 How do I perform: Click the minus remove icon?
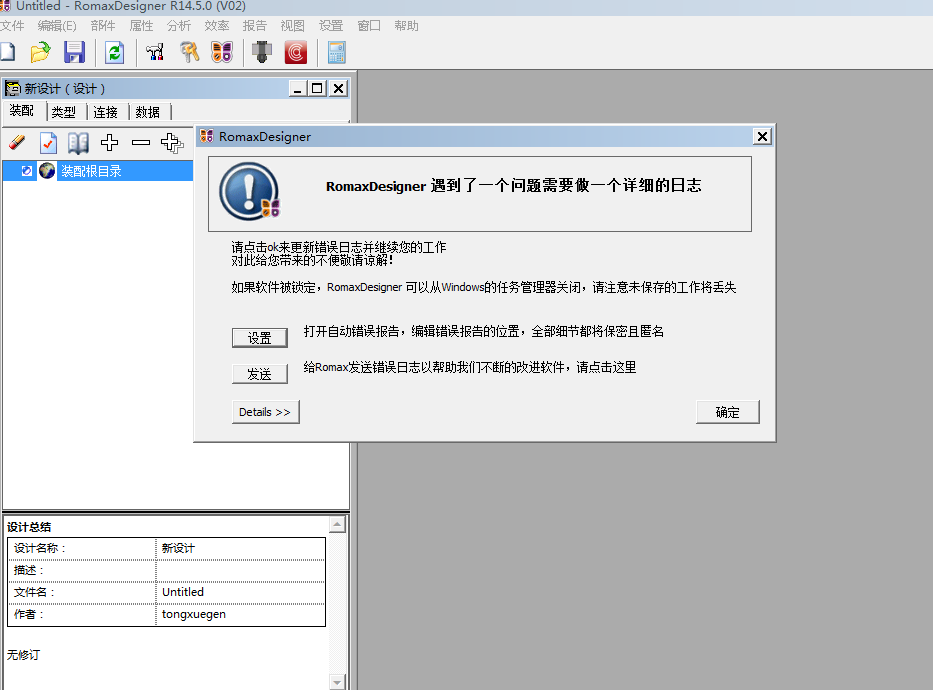(141, 143)
